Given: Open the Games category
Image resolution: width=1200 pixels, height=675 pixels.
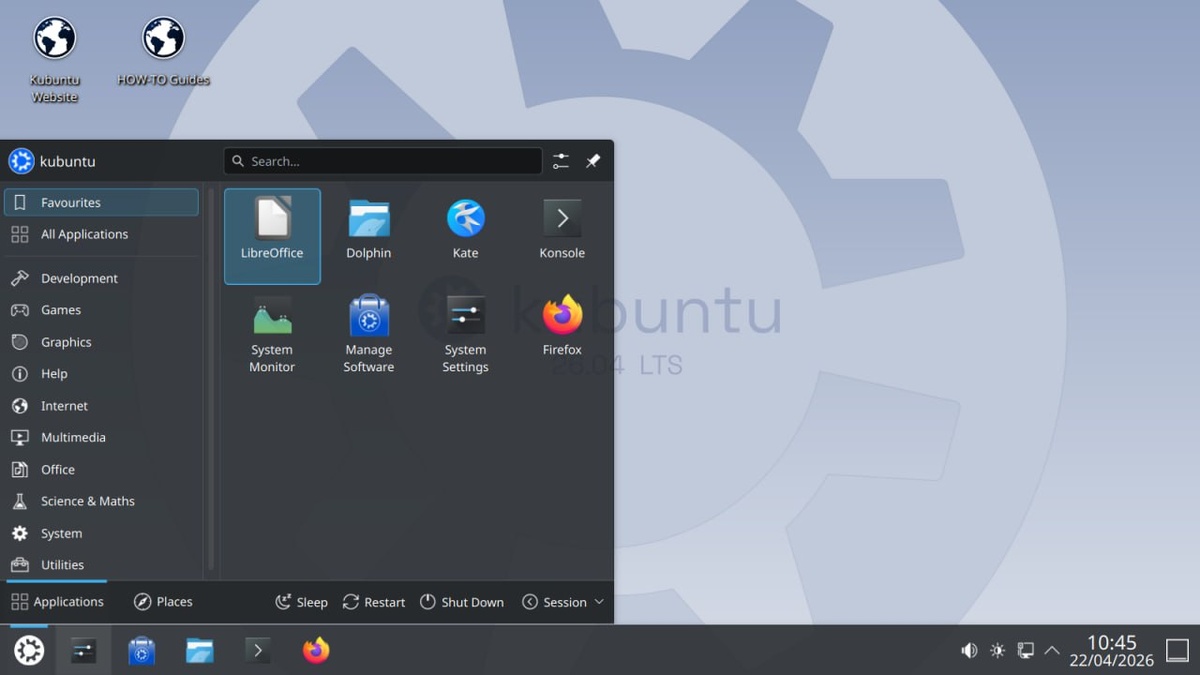Looking at the screenshot, I should (102, 310).
